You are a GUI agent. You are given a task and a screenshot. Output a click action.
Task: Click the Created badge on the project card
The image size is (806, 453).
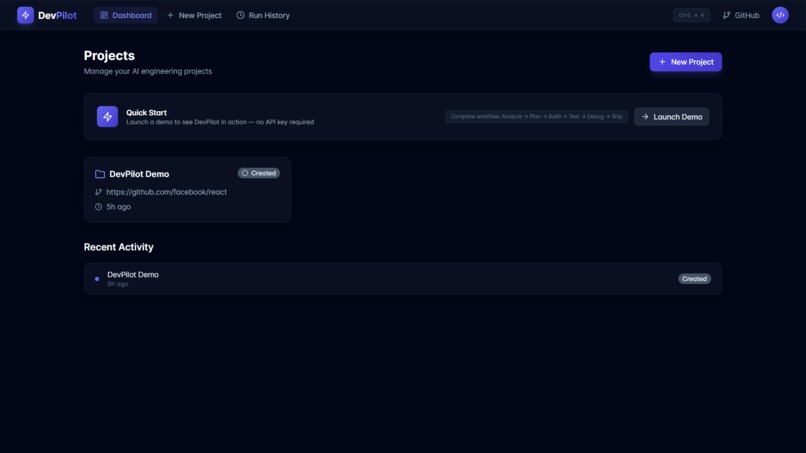pos(259,173)
